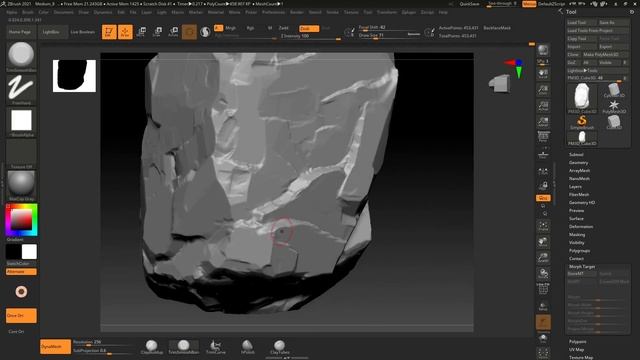Select the Scale gizmo mode icon
This screenshot has width=640, height=360.
coord(157,32)
